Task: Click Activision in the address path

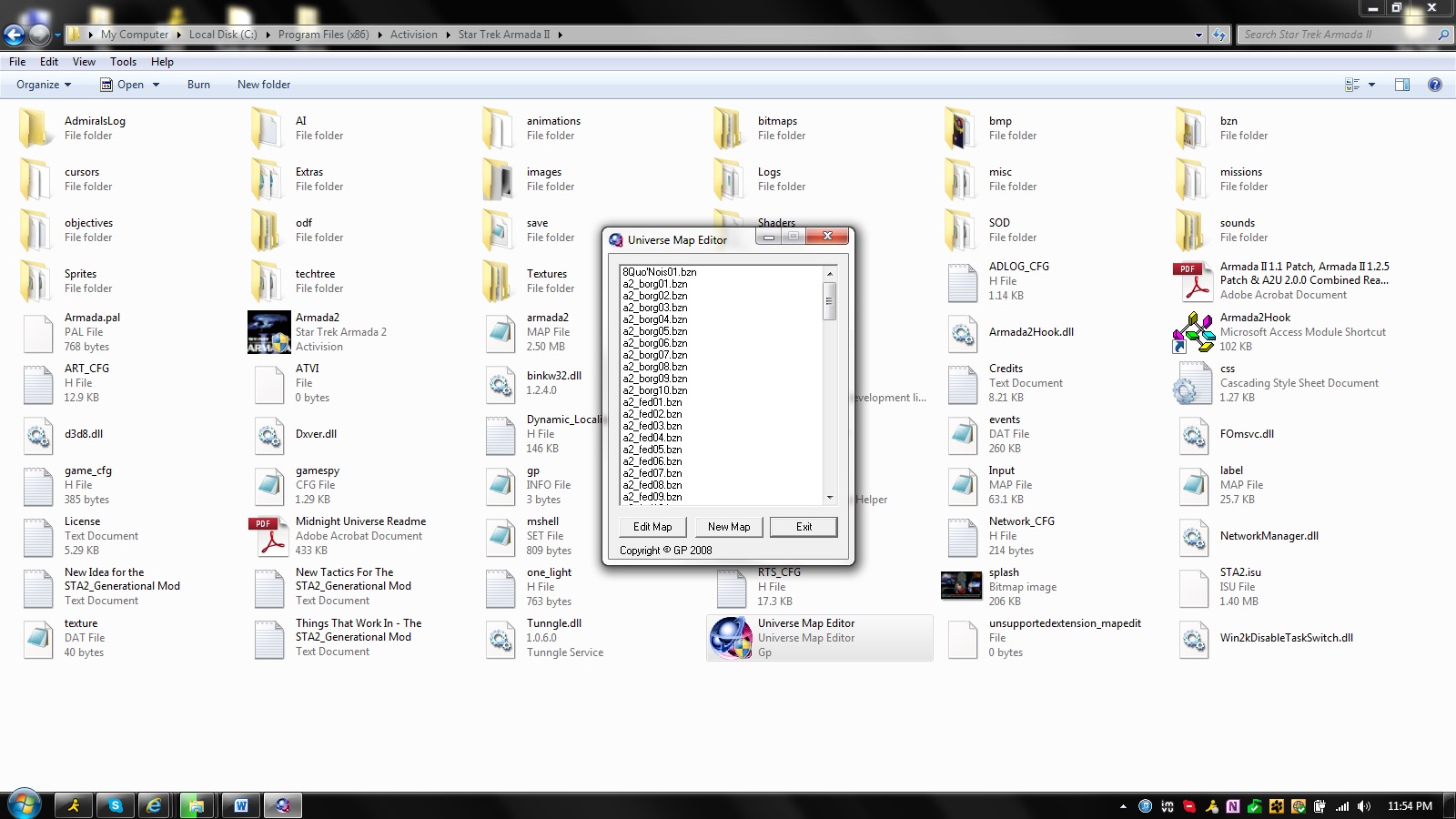Action: pos(414,35)
